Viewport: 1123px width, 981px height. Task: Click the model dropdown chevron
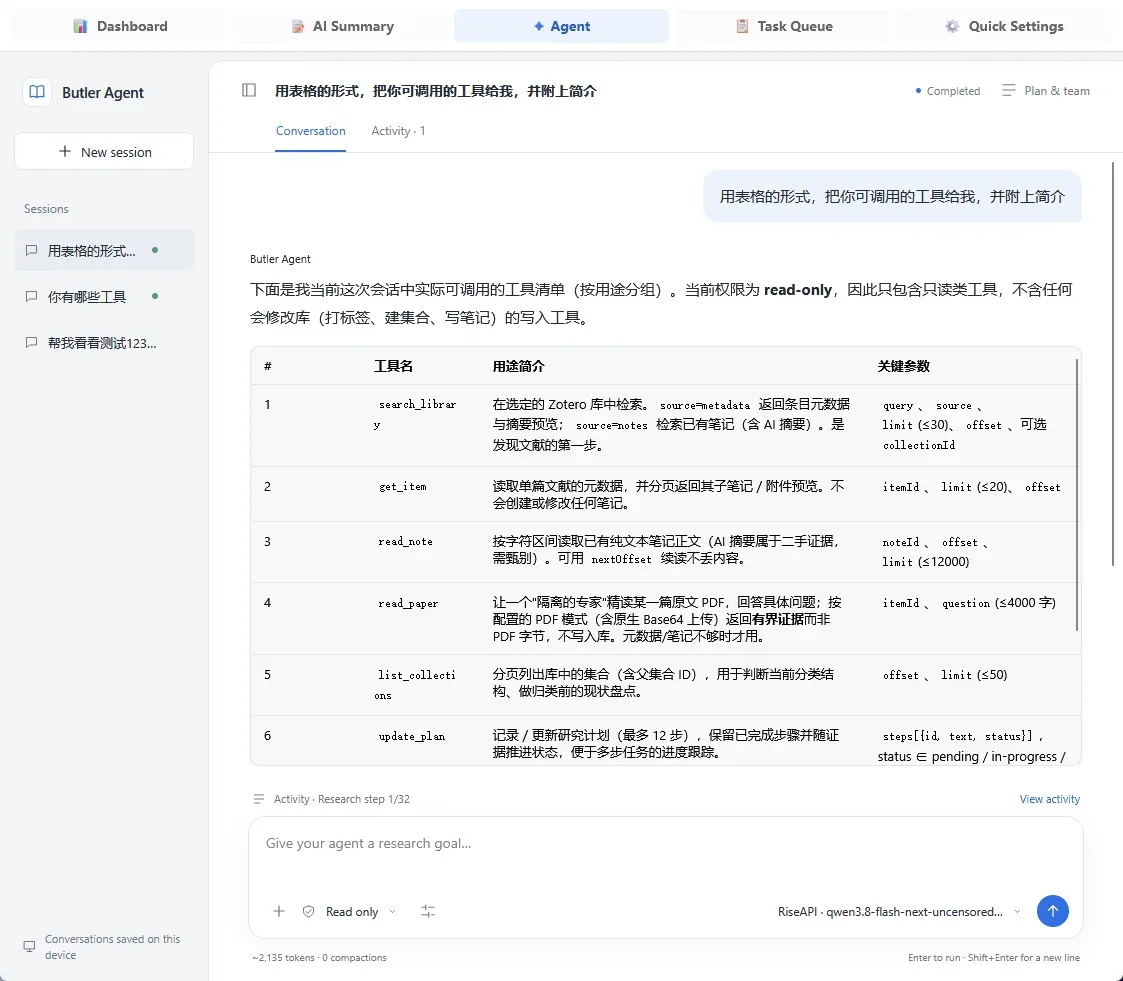1017,912
